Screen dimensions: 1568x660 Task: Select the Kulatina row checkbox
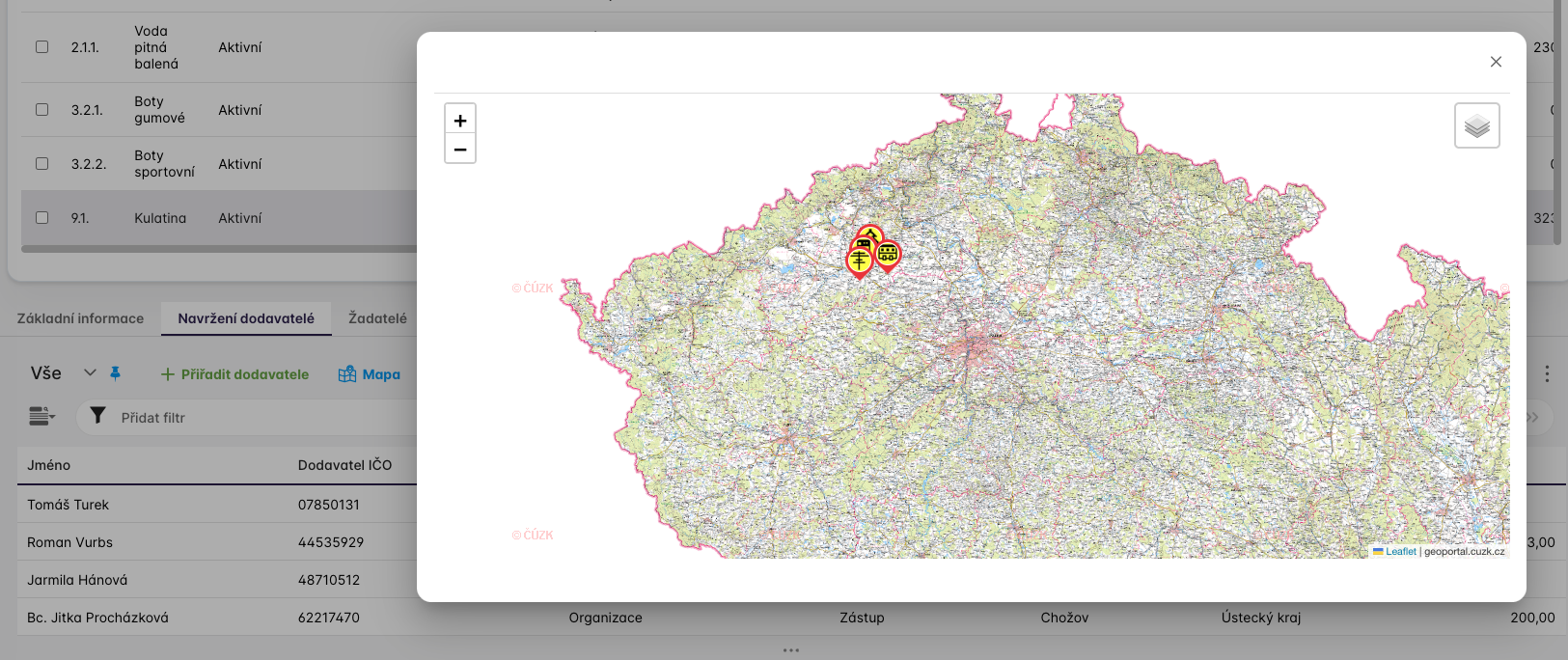click(41, 217)
